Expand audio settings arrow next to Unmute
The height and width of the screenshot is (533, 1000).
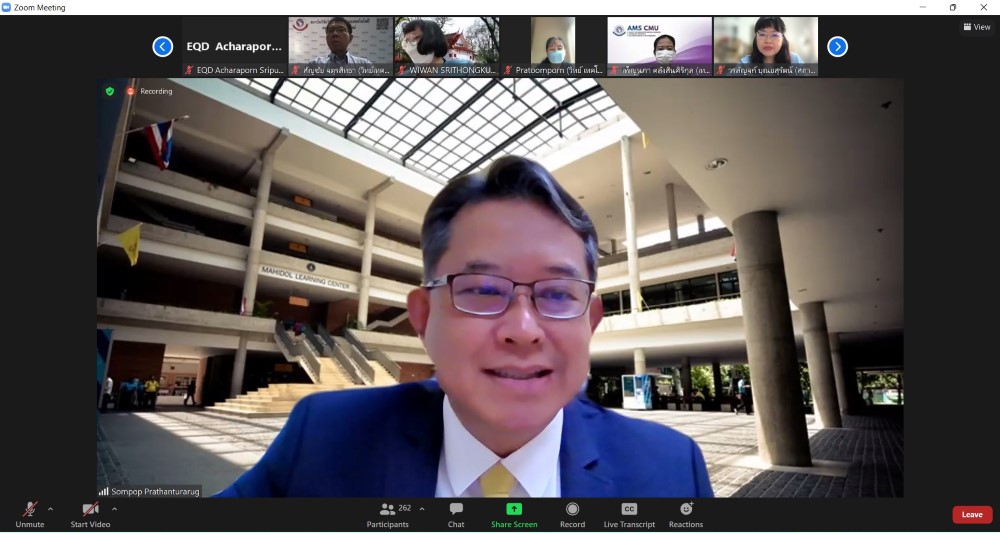coord(51,508)
